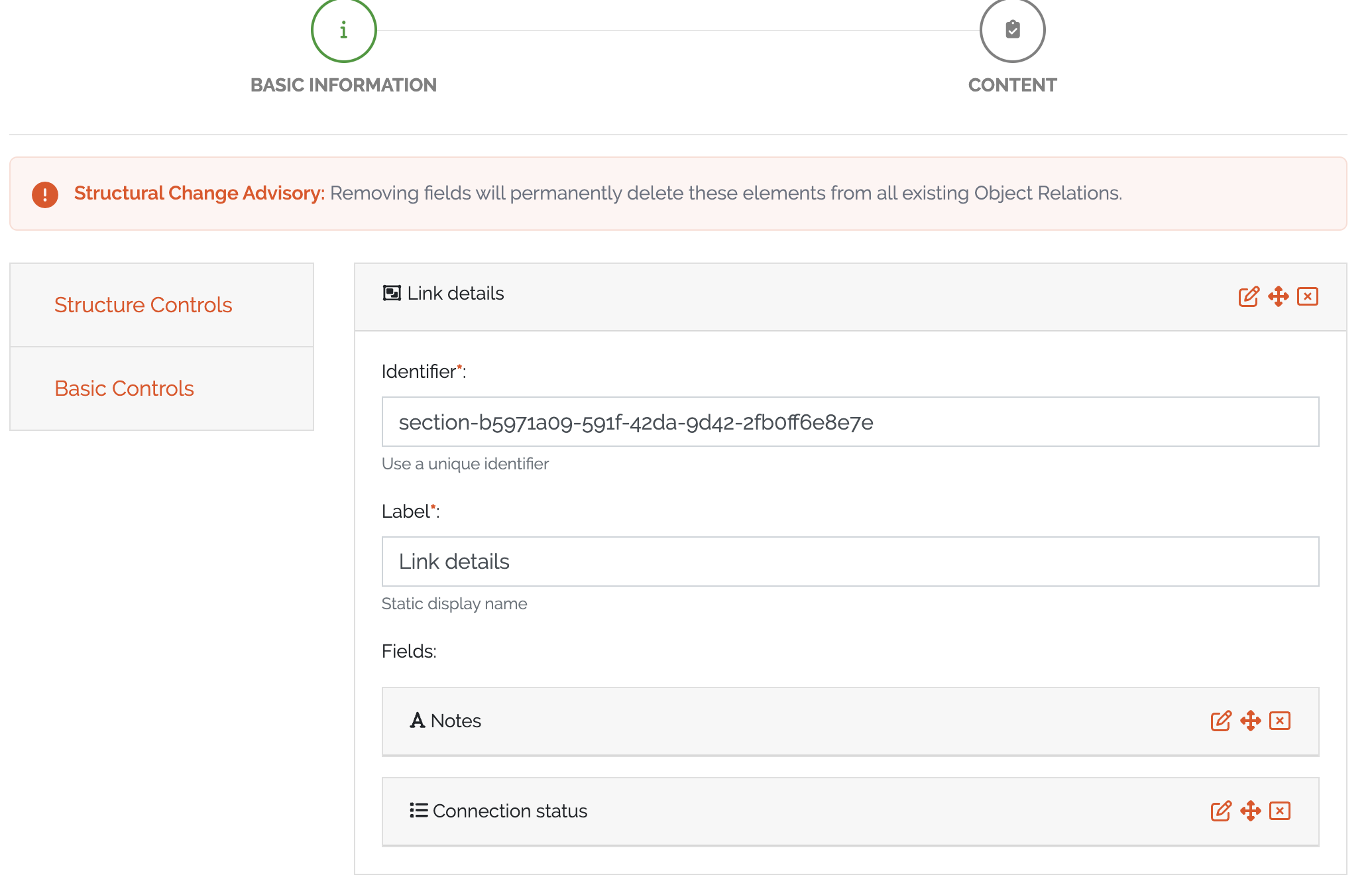Go to Content step

point(1012,30)
